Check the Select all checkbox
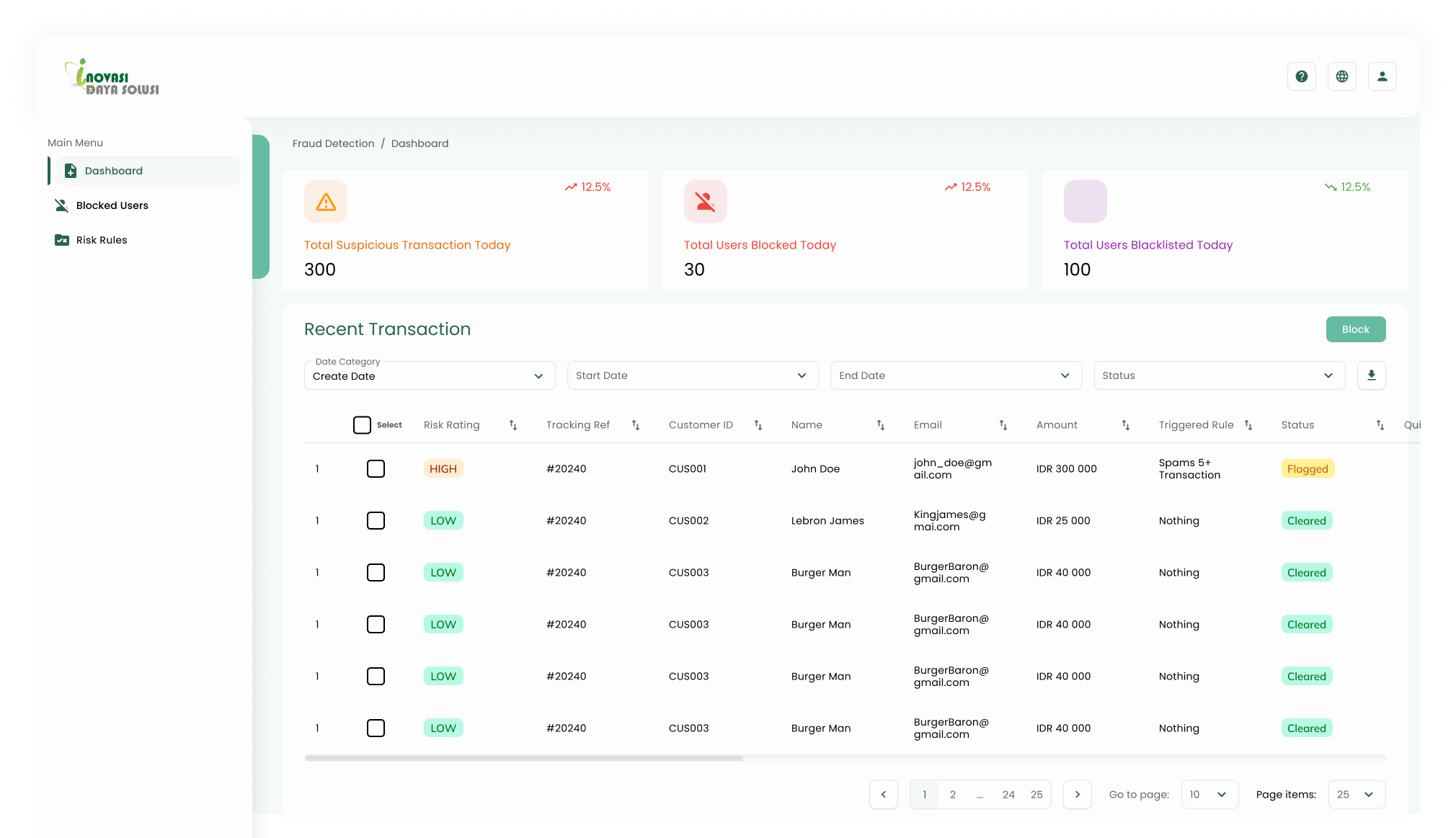This screenshot has width=1456, height=838. coord(362,425)
